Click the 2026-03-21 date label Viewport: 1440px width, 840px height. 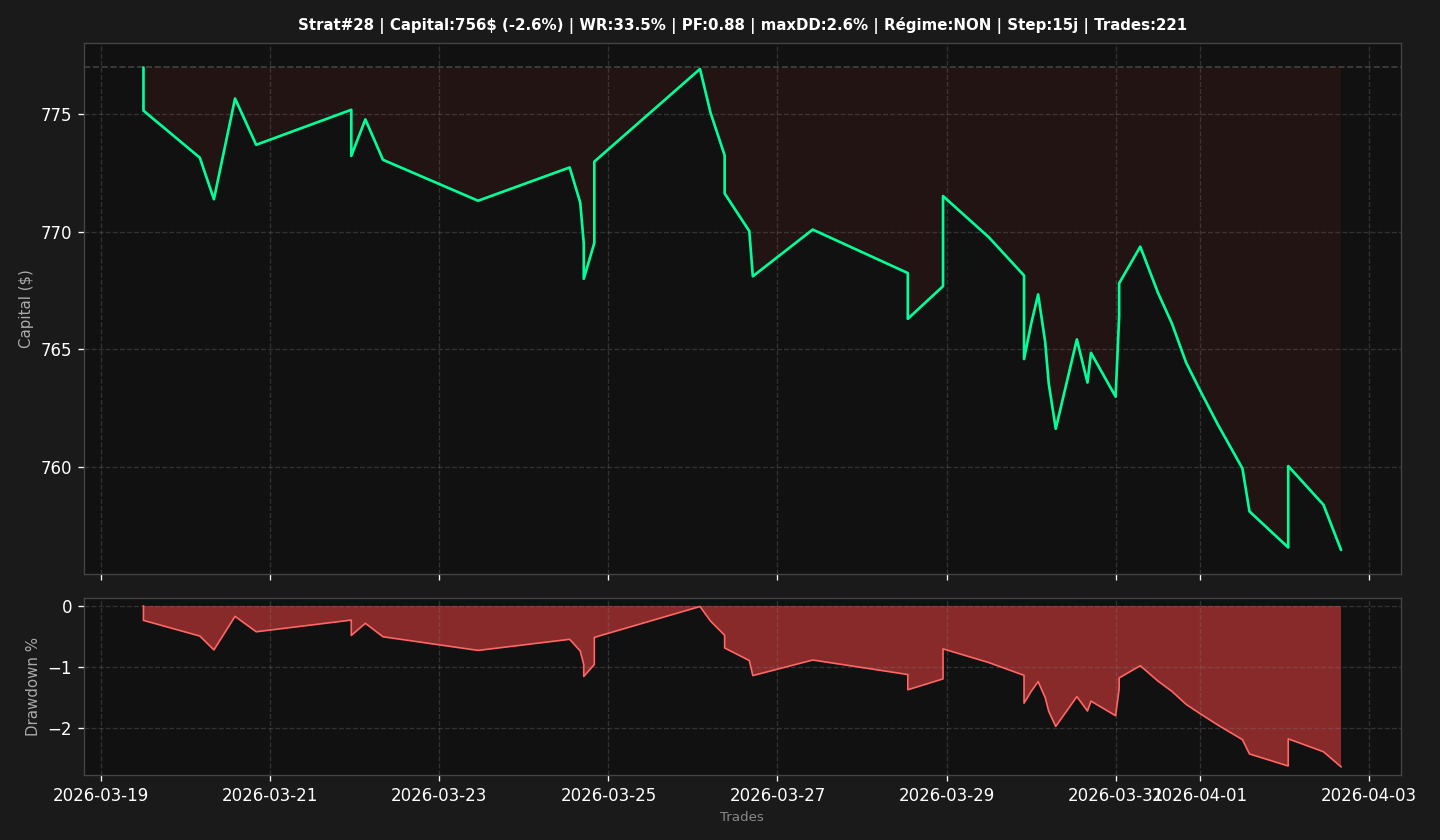tap(270, 796)
